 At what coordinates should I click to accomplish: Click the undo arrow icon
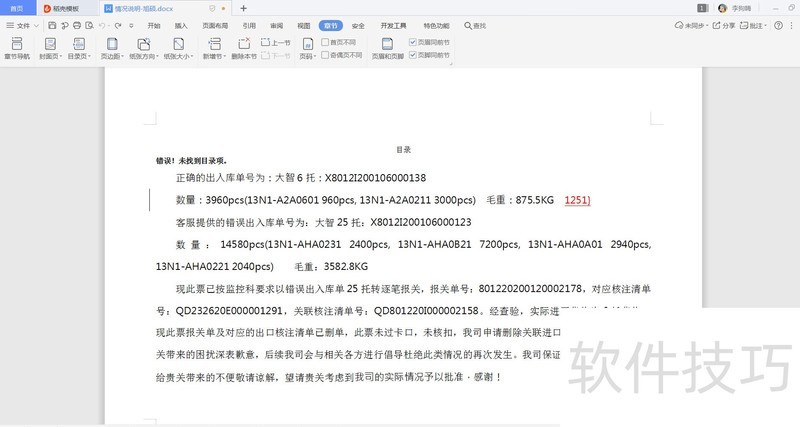pyautogui.click(x=102, y=26)
